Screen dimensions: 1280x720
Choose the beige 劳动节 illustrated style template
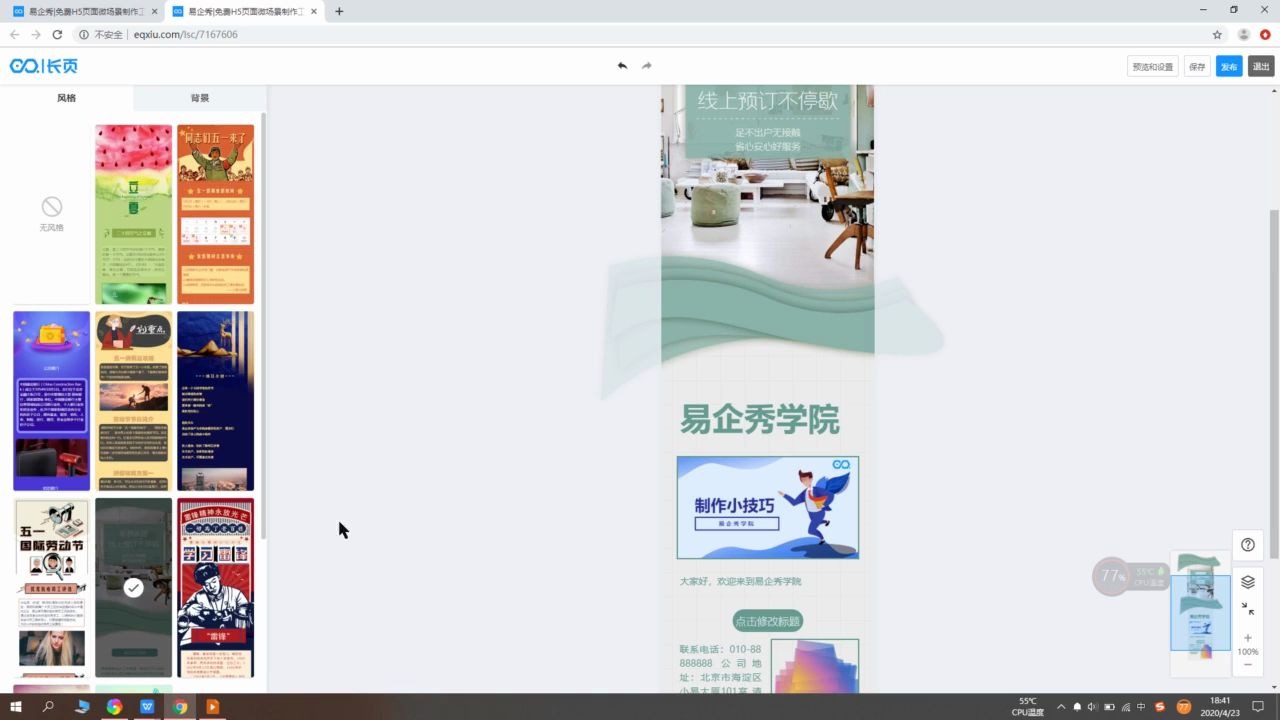[133, 400]
